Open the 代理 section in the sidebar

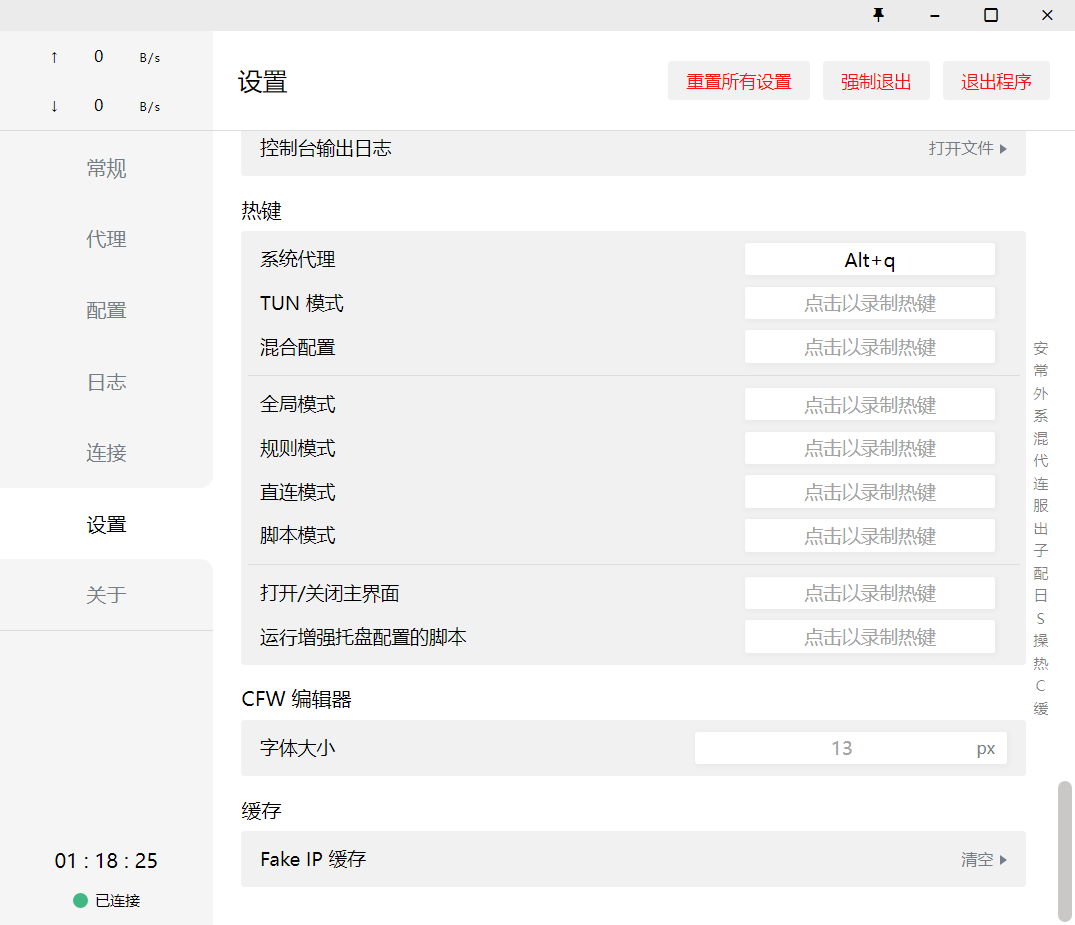(106, 240)
